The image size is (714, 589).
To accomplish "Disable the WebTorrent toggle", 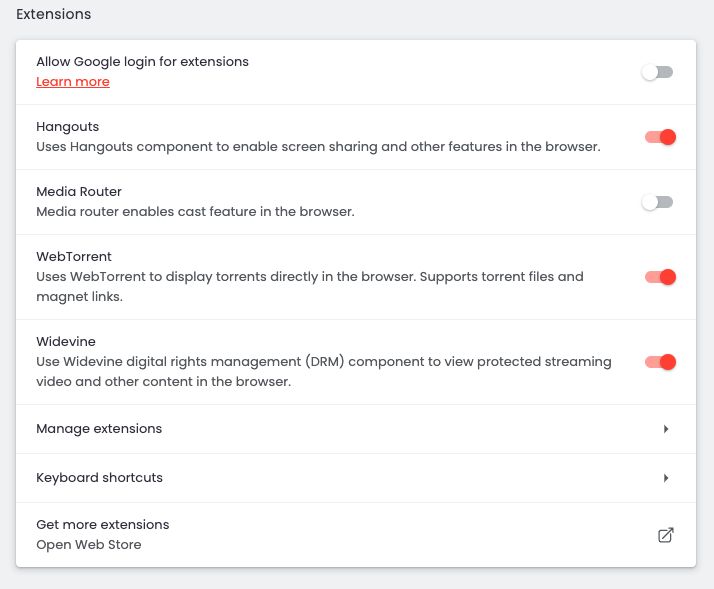I will click(660, 277).
